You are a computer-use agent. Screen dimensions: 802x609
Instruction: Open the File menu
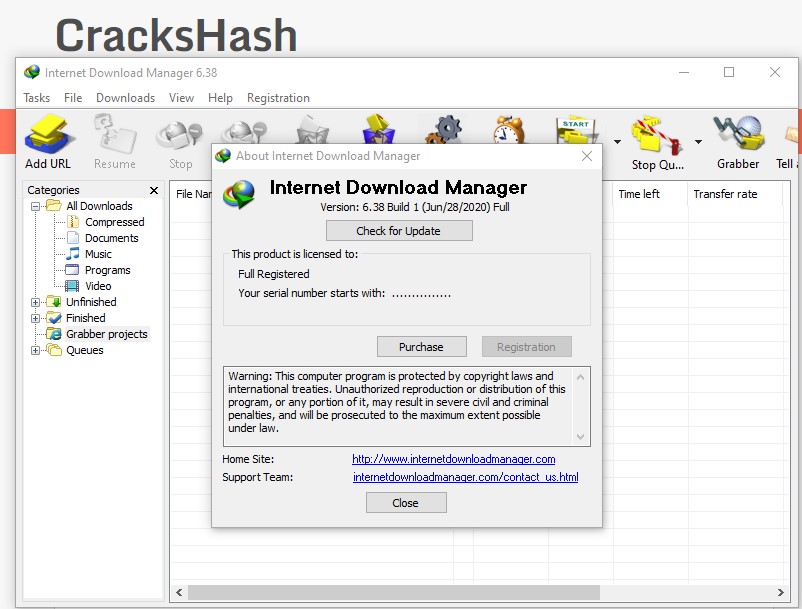73,98
